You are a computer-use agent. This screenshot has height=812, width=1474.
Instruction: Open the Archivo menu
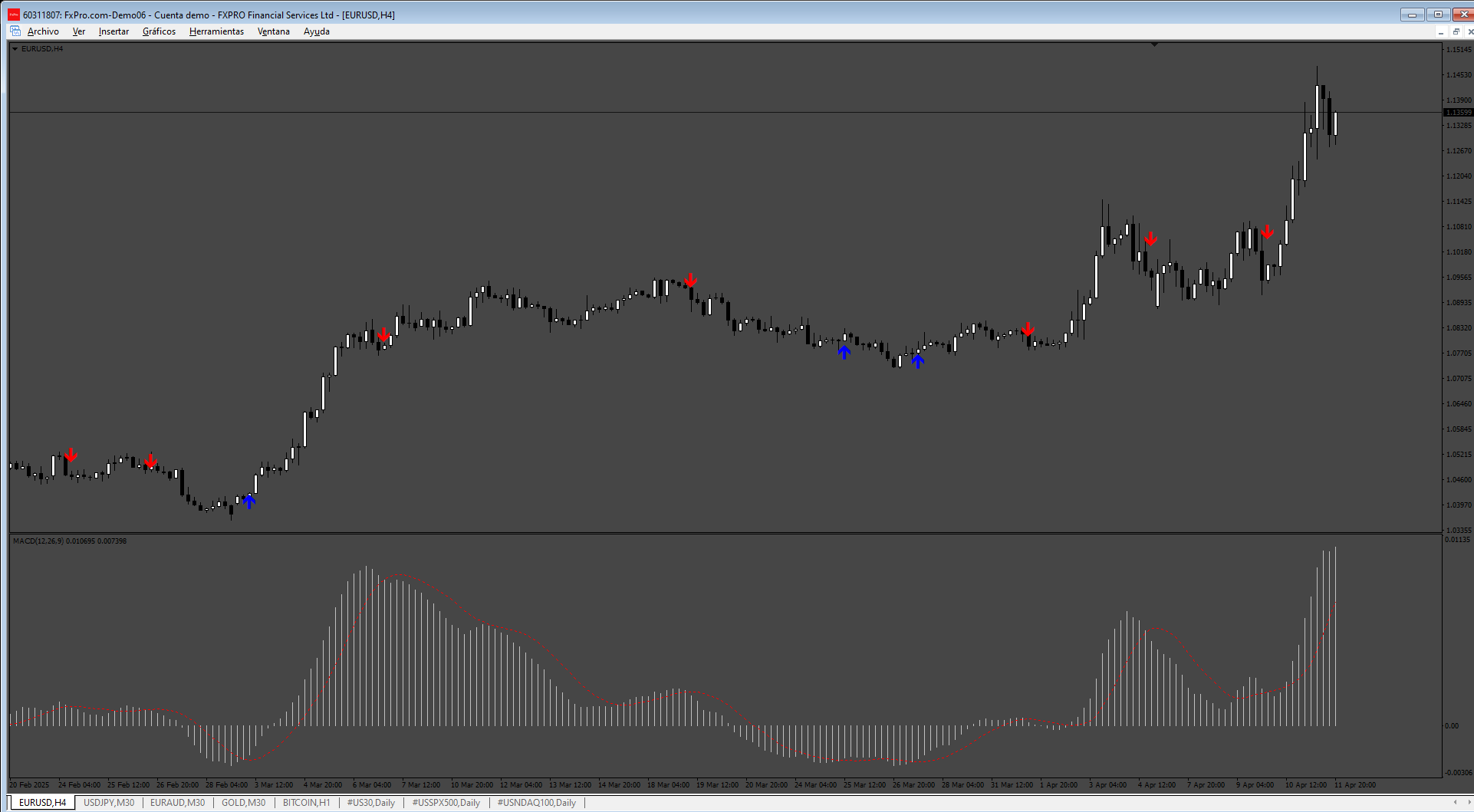coord(43,31)
